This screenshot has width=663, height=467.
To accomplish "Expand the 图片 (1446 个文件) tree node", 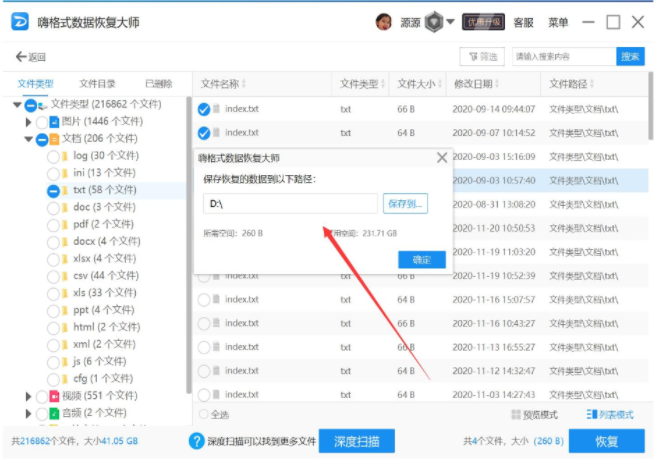I will 29,121.
